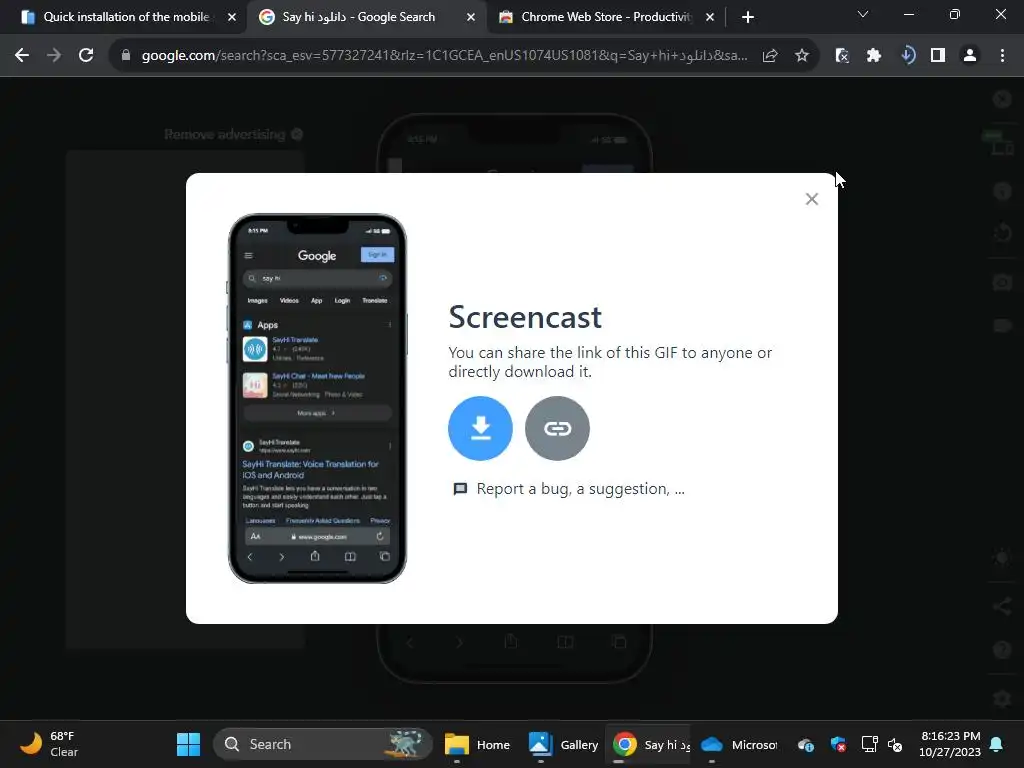Image resolution: width=1024 pixels, height=768 pixels.
Task: Close the Chrome Web Store tab
Action: point(710,18)
